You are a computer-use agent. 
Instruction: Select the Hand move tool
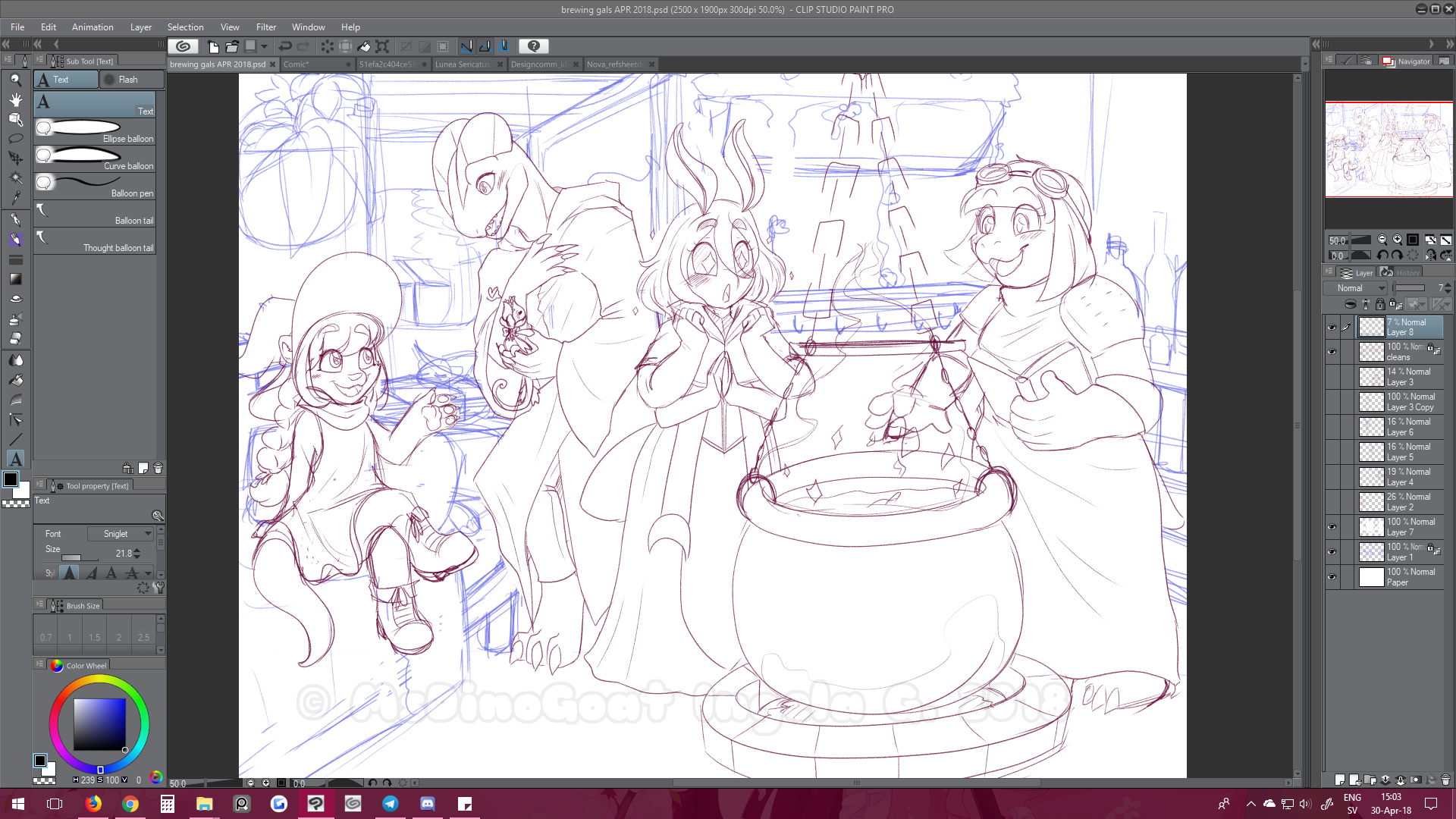click(x=15, y=99)
